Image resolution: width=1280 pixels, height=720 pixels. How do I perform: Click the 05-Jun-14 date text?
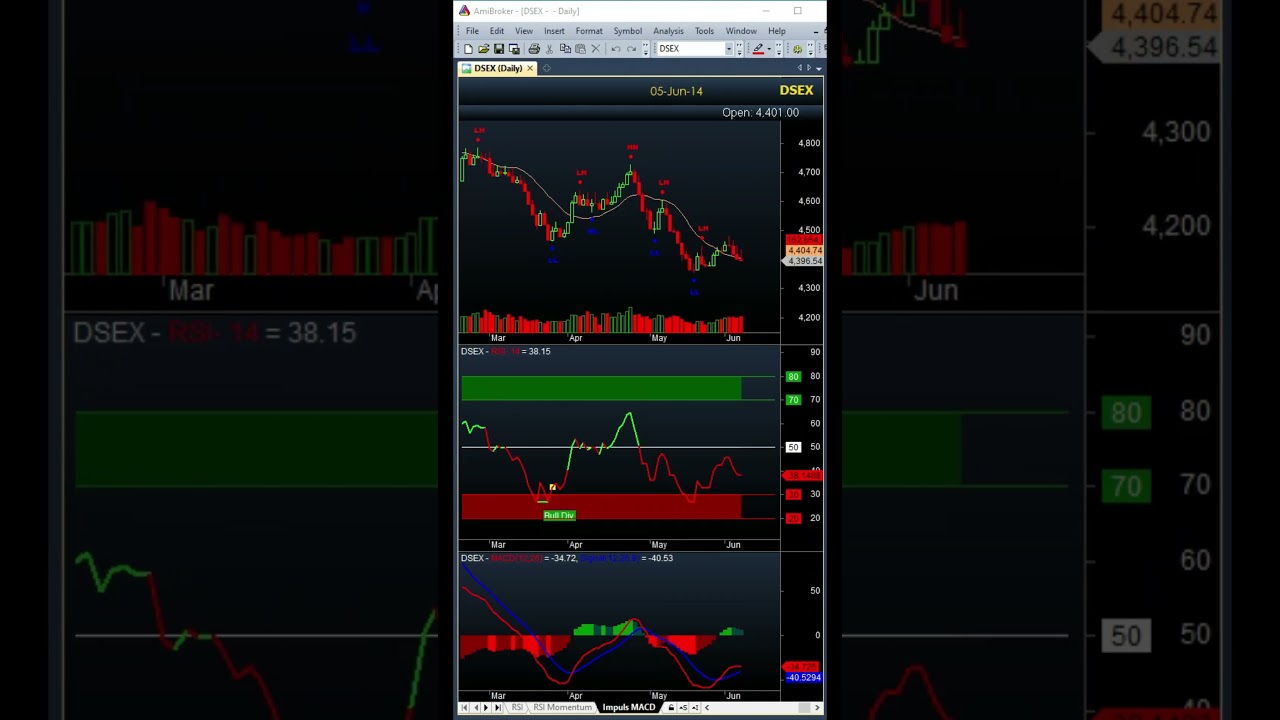[x=676, y=91]
